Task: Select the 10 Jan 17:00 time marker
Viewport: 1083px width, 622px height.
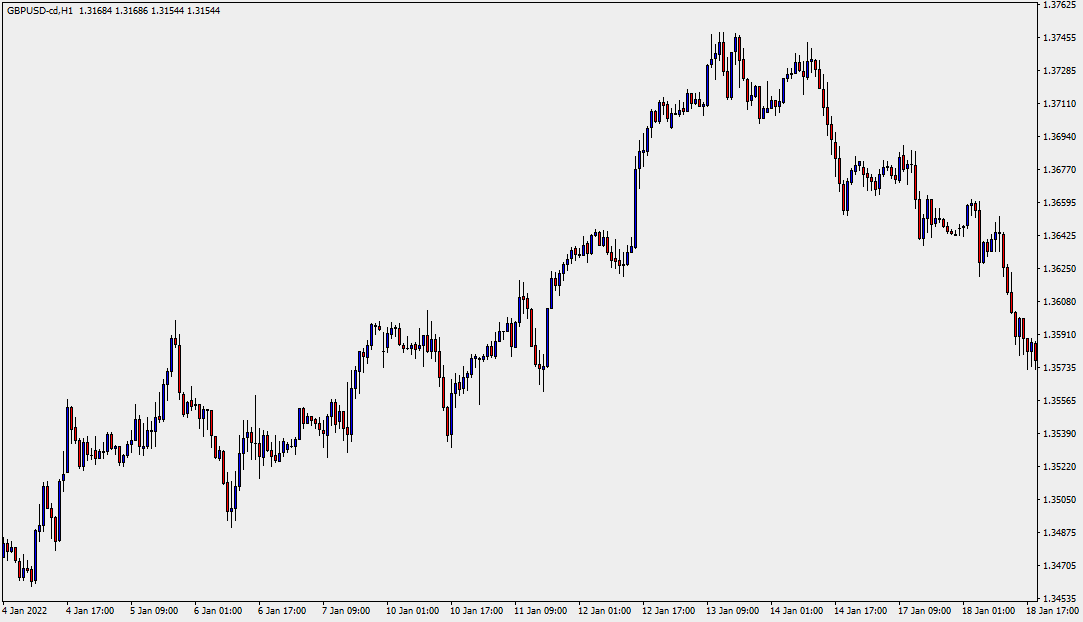Action: pos(475,610)
